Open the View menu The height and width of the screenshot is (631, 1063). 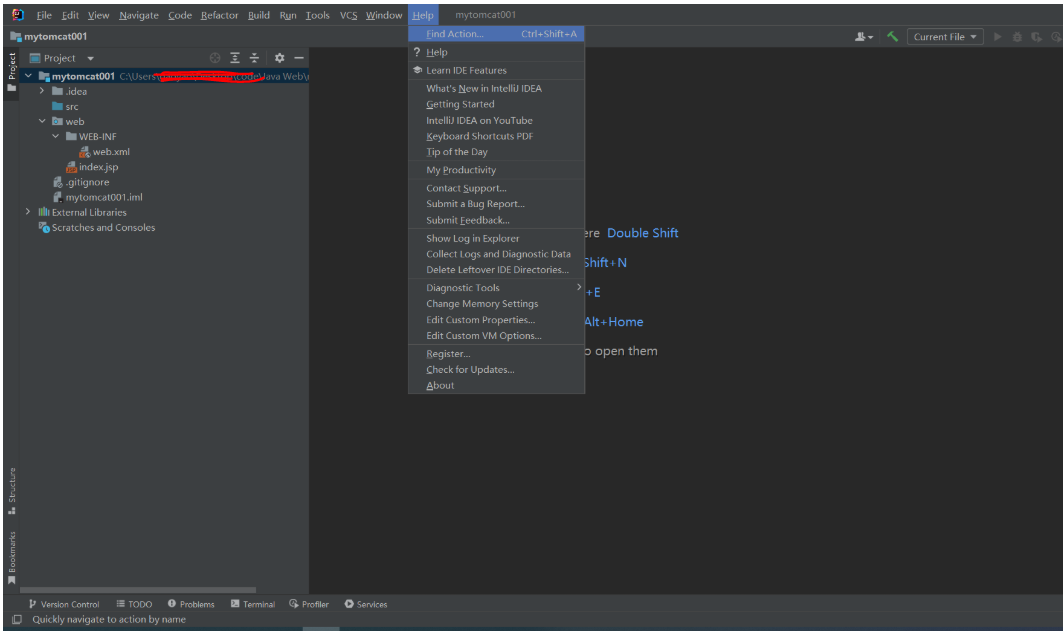pyautogui.click(x=98, y=15)
